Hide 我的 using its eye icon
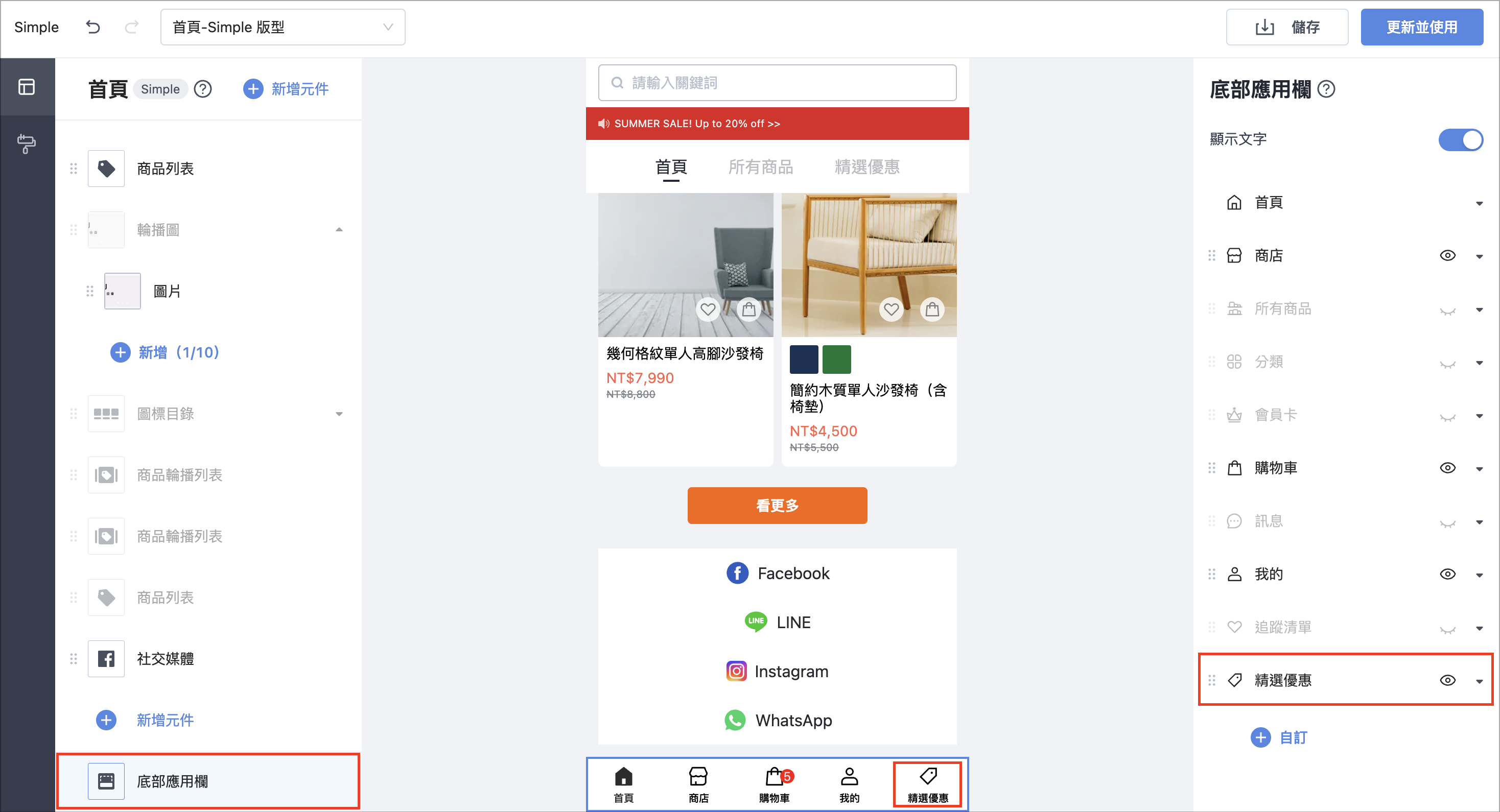1500x812 pixels. [x=1447, y=575]
